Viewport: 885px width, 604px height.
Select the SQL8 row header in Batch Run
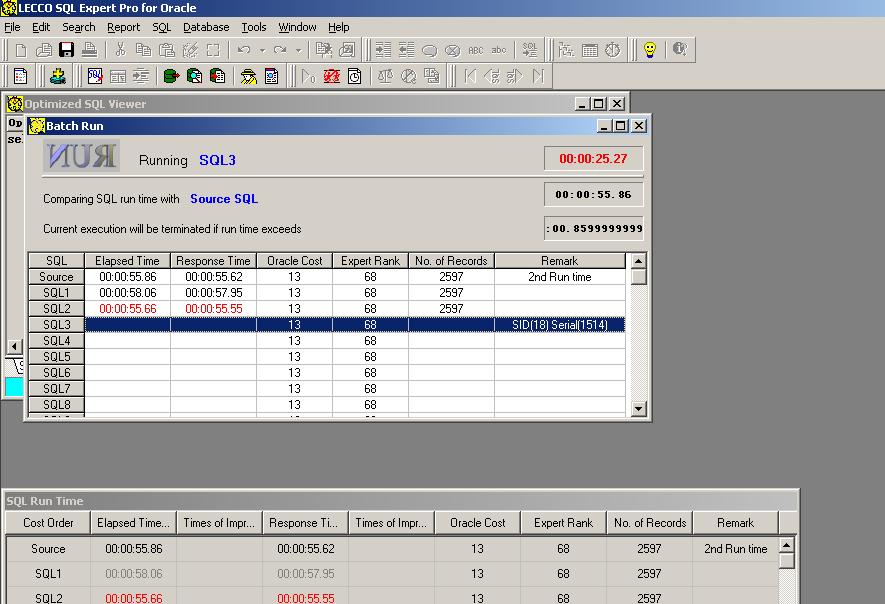click(x=56, y=405)
